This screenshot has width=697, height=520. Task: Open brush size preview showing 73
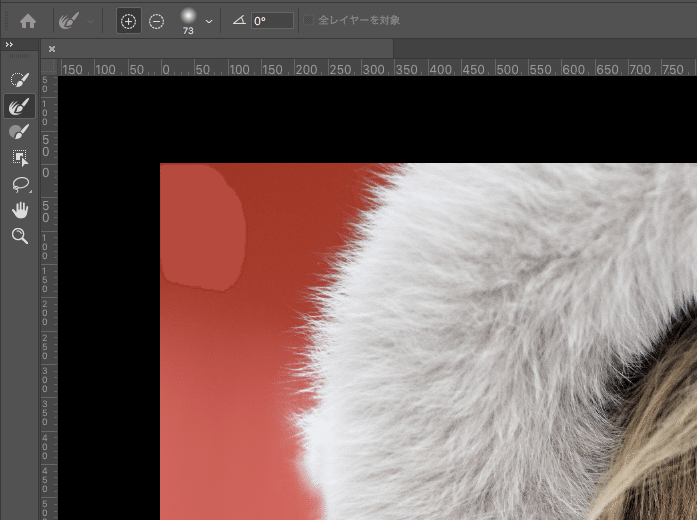point(188,21)
